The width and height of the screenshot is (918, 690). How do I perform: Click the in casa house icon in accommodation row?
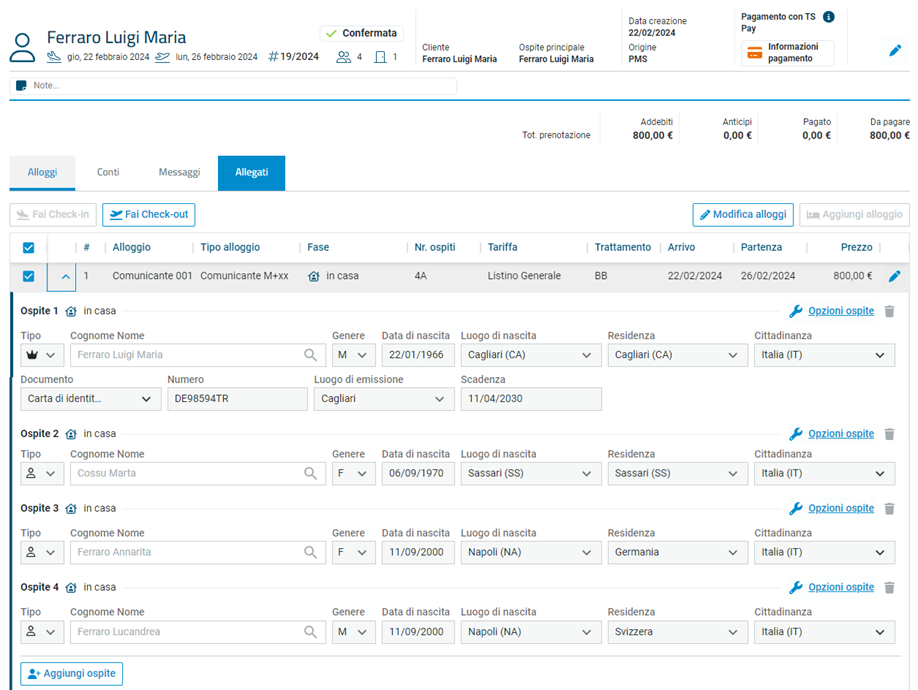pyautogui.click(x=314, y=276)
